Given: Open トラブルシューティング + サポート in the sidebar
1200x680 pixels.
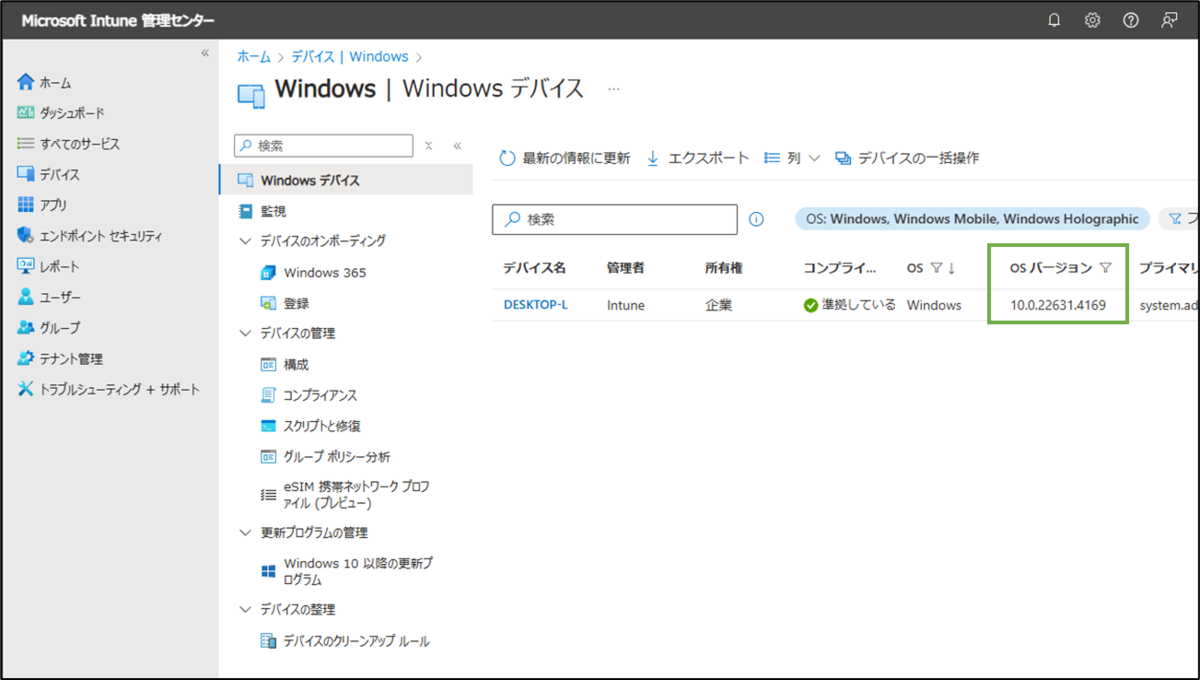Looking at the screenshot, I should pos(108,389).
